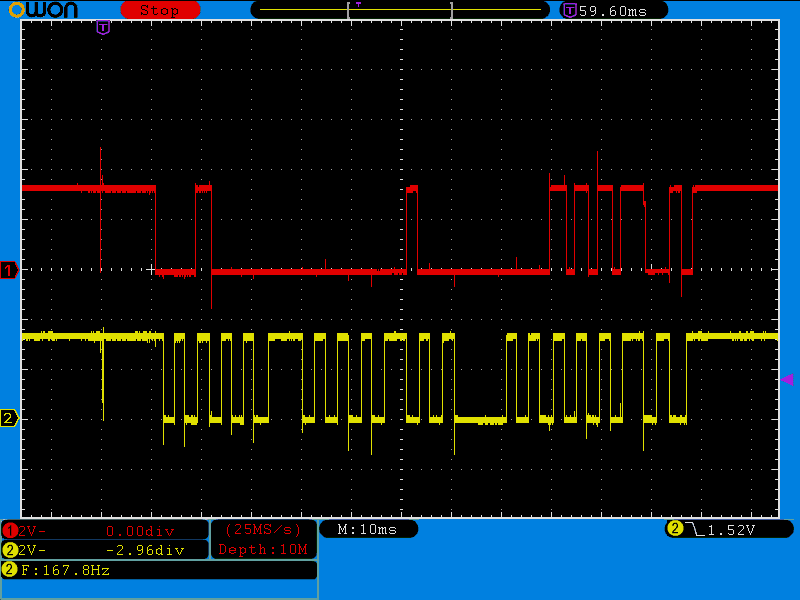Screen dimensions: 800x600
Task: Click the F:167.8Hz frequency measurement
Action: click(66, 570)
